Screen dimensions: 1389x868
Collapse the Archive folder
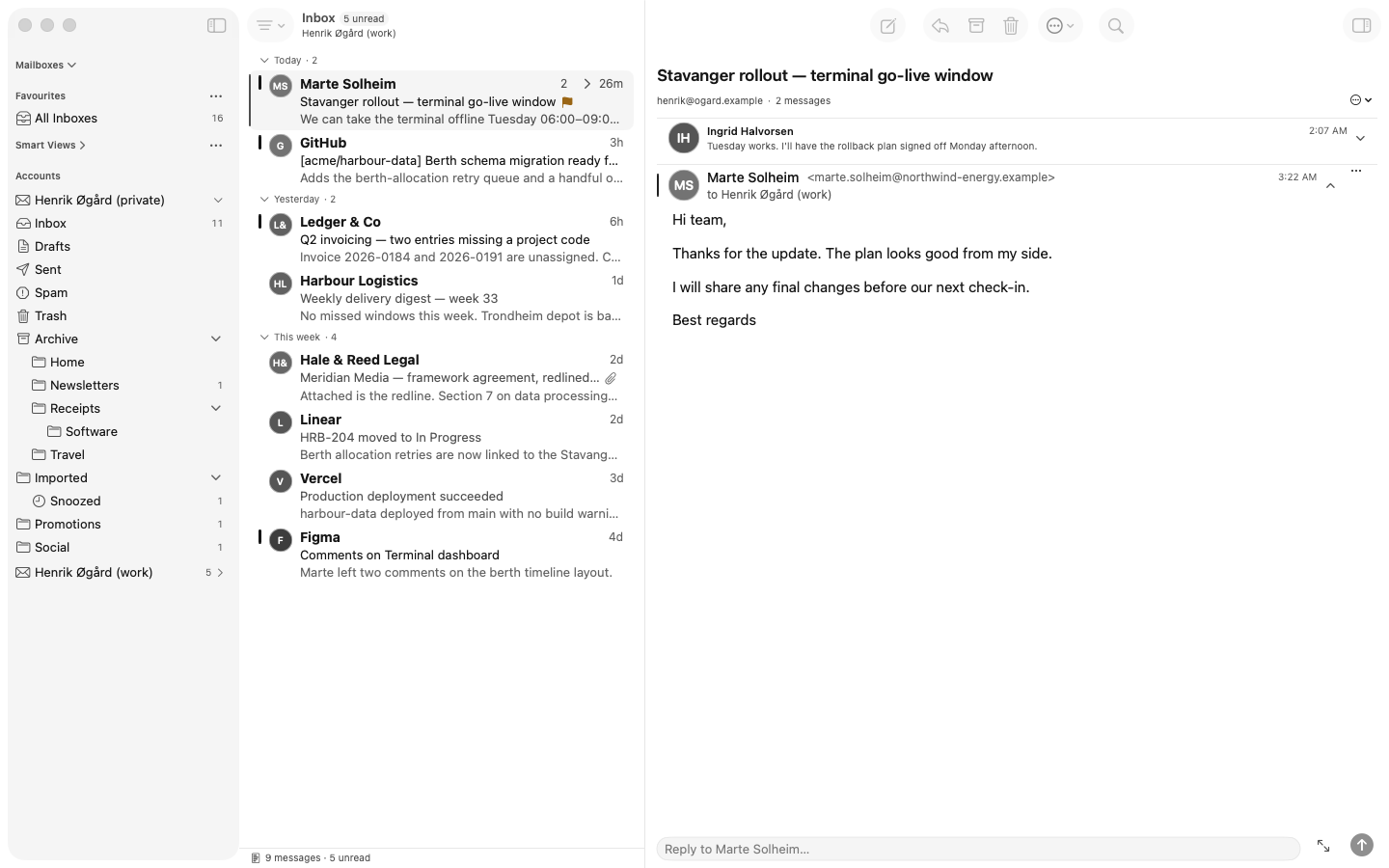(216, 339)
